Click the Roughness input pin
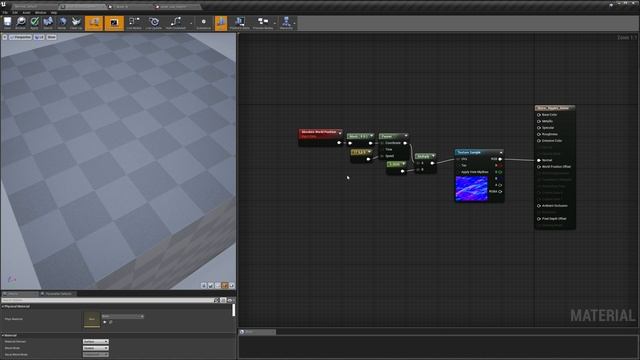The width and height of the screenshot is (640, 360). 539,134
